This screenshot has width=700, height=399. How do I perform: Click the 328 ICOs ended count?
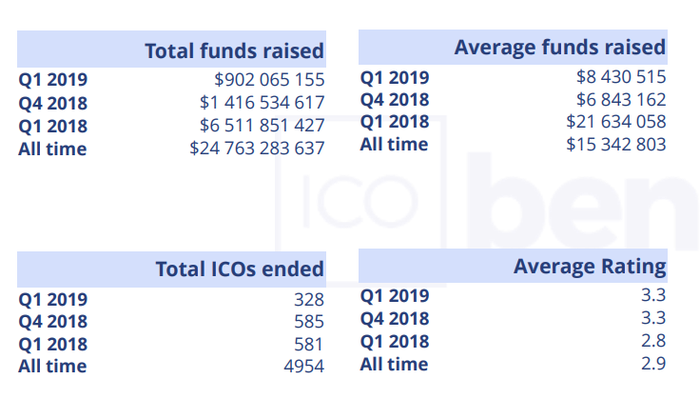pos(309,299)
